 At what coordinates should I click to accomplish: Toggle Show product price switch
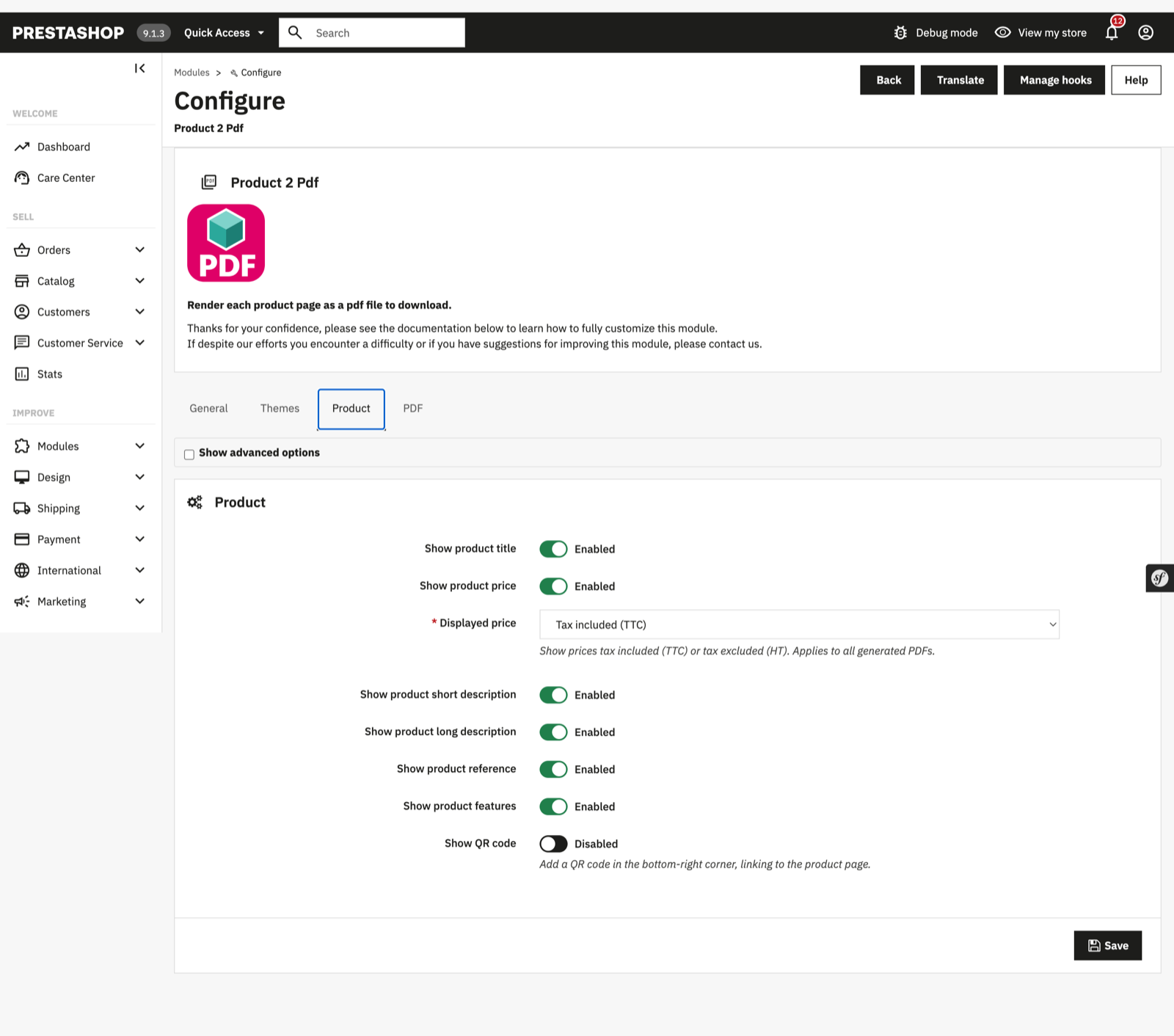553,586
